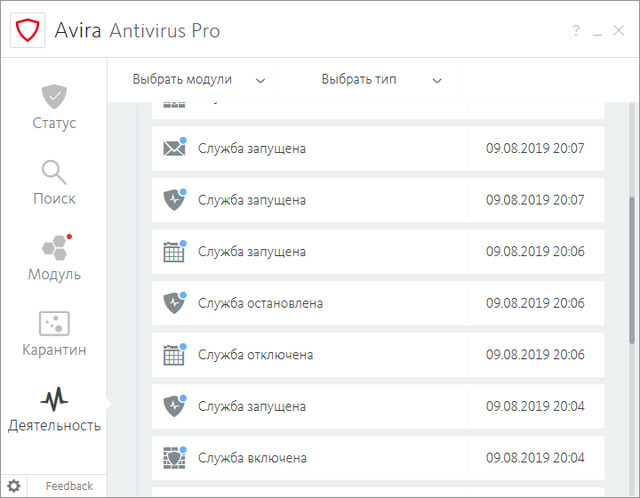Click the help question mark icon
The width and height of the screenshot is (640, 498).
click(576, 31)
